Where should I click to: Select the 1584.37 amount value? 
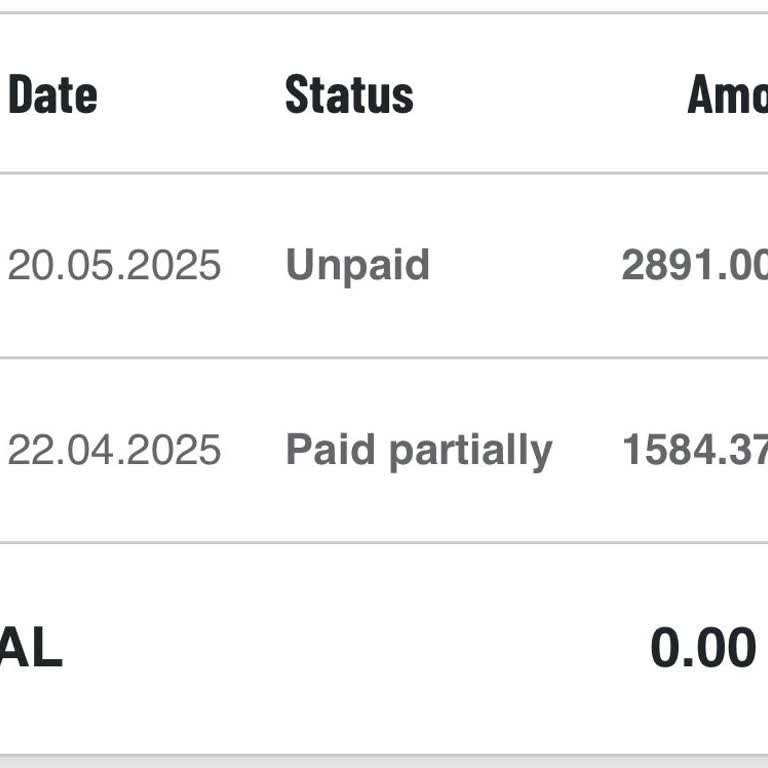(694, 451)
